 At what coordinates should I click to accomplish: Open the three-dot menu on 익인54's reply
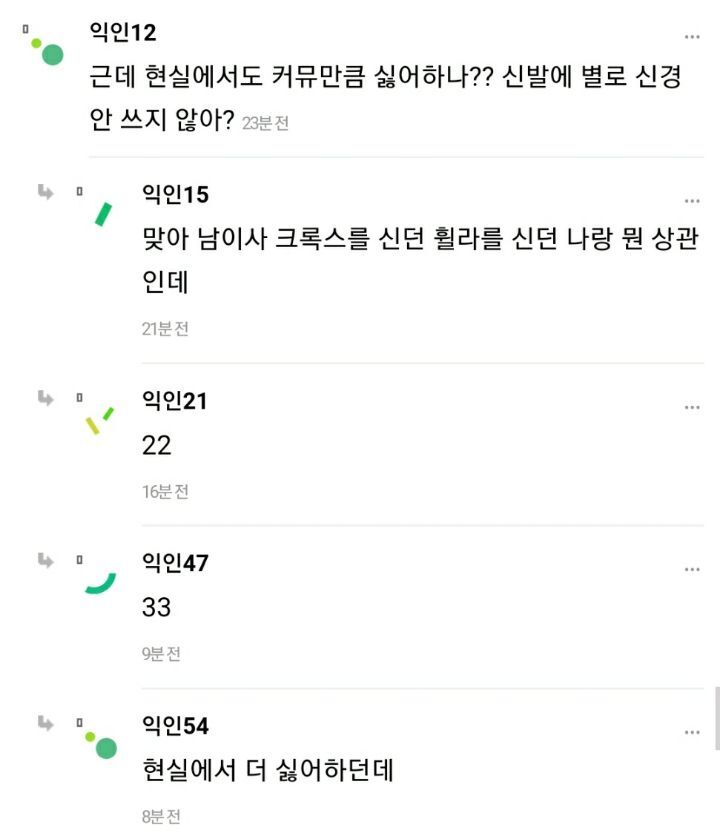(692, 733)
